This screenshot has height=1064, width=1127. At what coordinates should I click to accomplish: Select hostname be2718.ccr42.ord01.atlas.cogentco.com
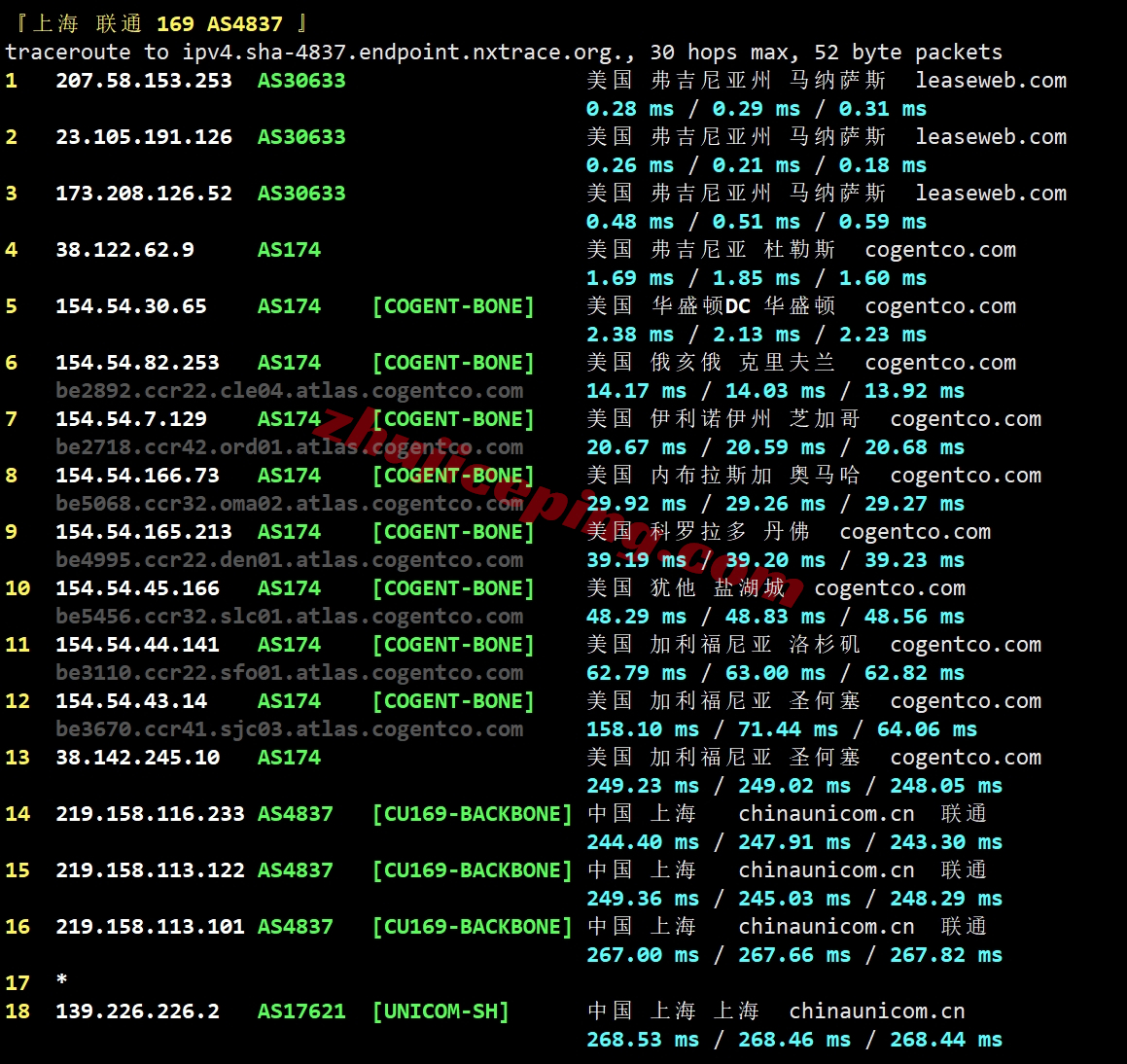click(x=290, y=447)
